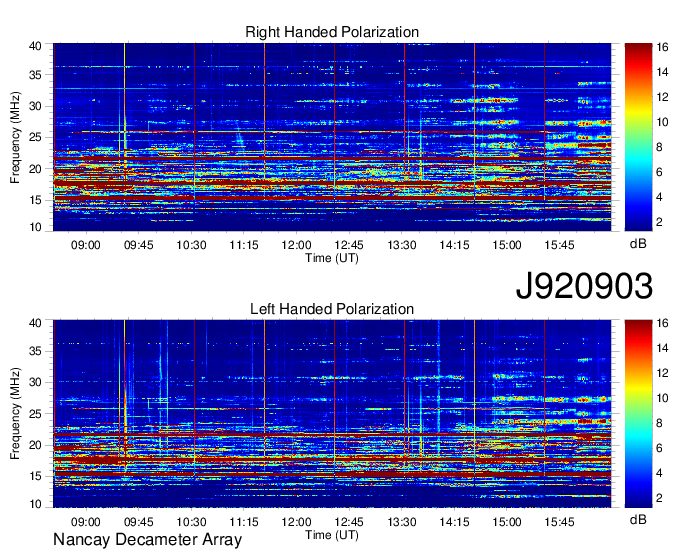Click 35 MHz tick on upper frequency axis
680x552 pixels.
35,75
